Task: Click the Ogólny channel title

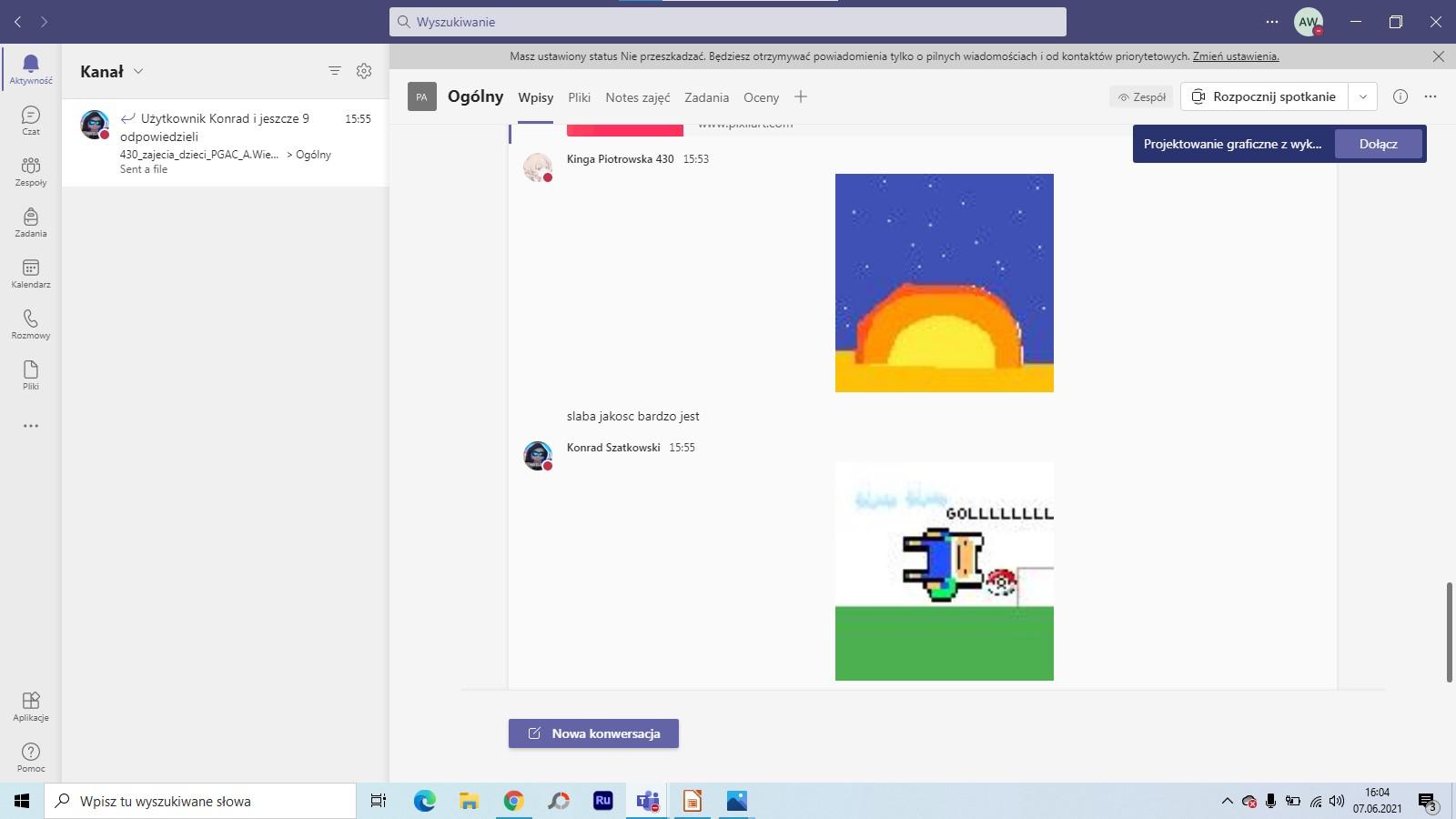Action: [x=475, y=96]
